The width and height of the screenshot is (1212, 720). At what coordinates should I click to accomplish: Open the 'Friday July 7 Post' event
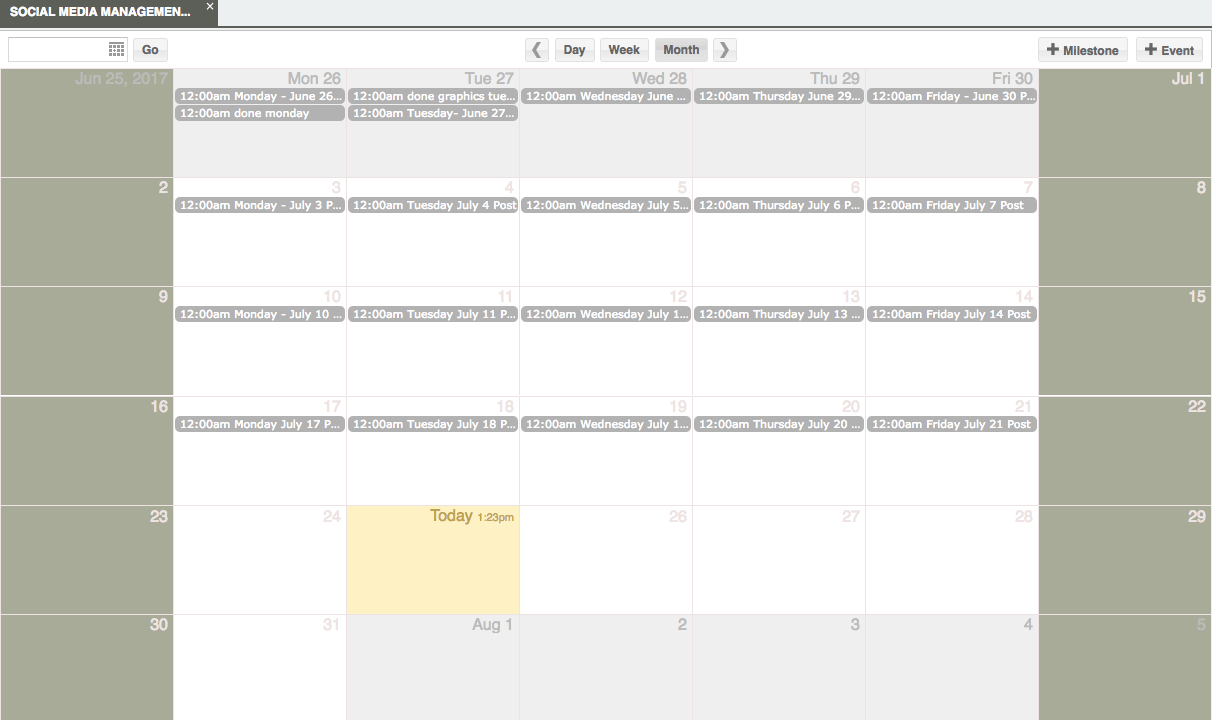click(x=952, y=205)
